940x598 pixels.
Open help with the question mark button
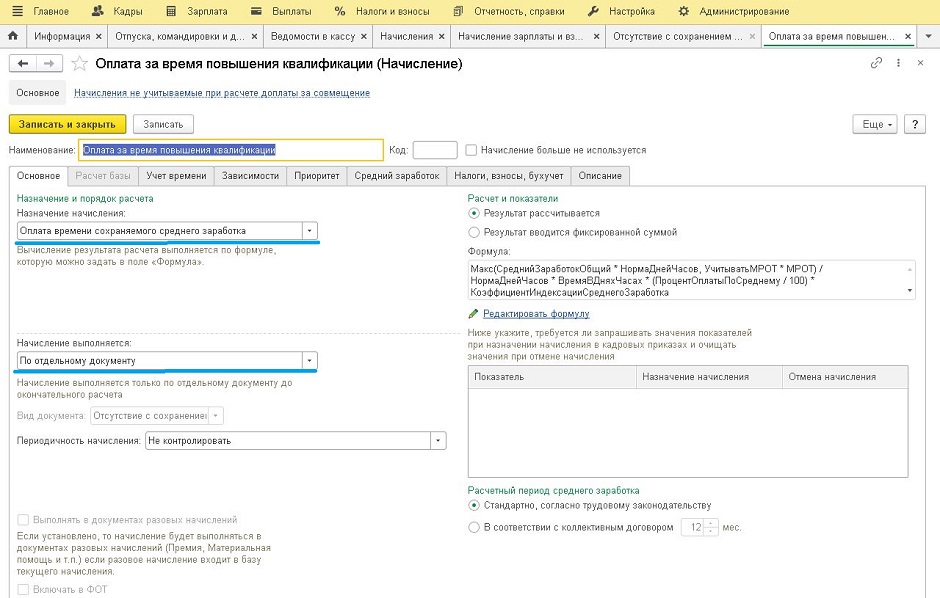click(914, 124)
